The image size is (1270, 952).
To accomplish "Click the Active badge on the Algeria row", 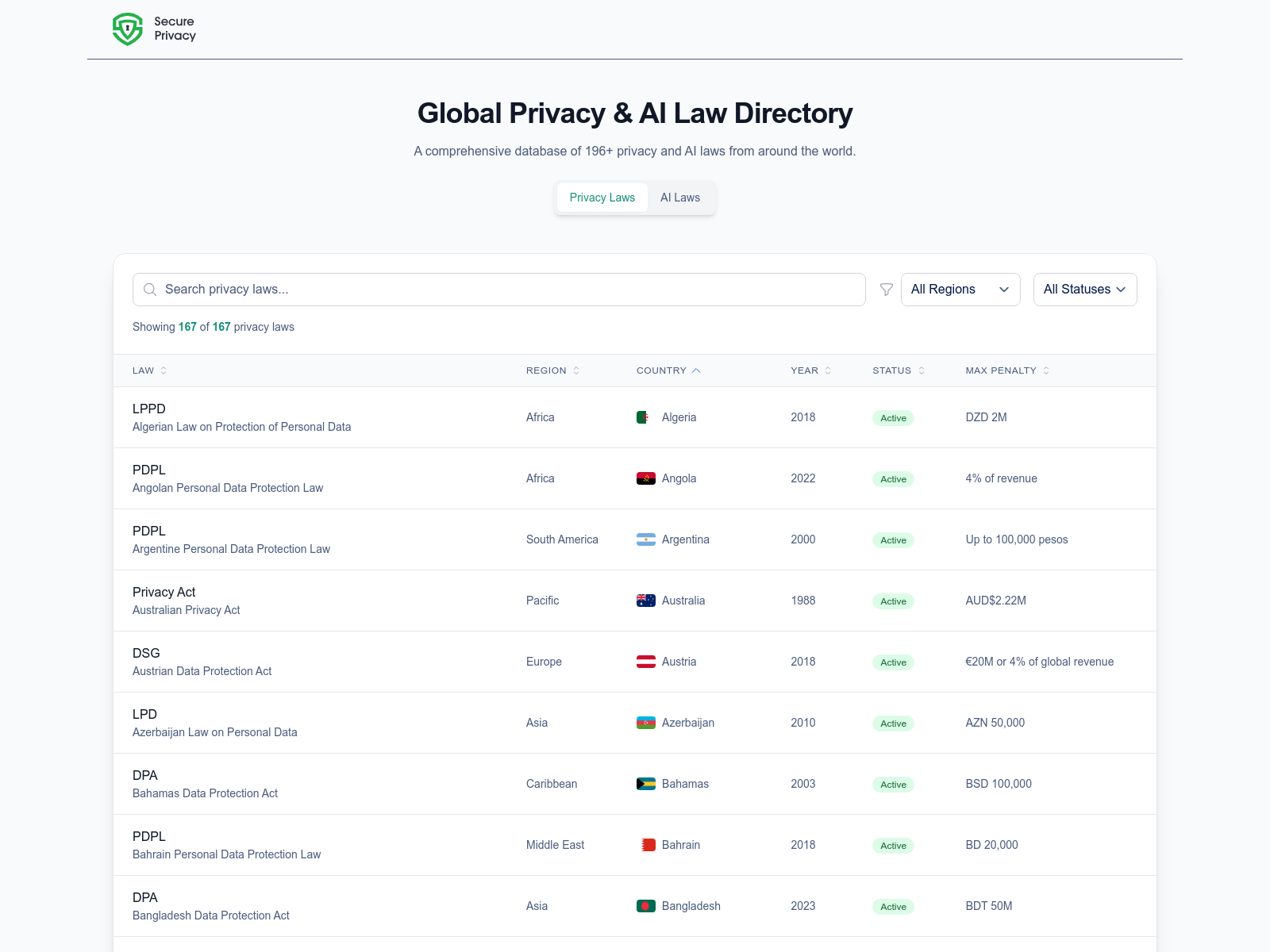I will pyautogui.click(x=892, y=417).
